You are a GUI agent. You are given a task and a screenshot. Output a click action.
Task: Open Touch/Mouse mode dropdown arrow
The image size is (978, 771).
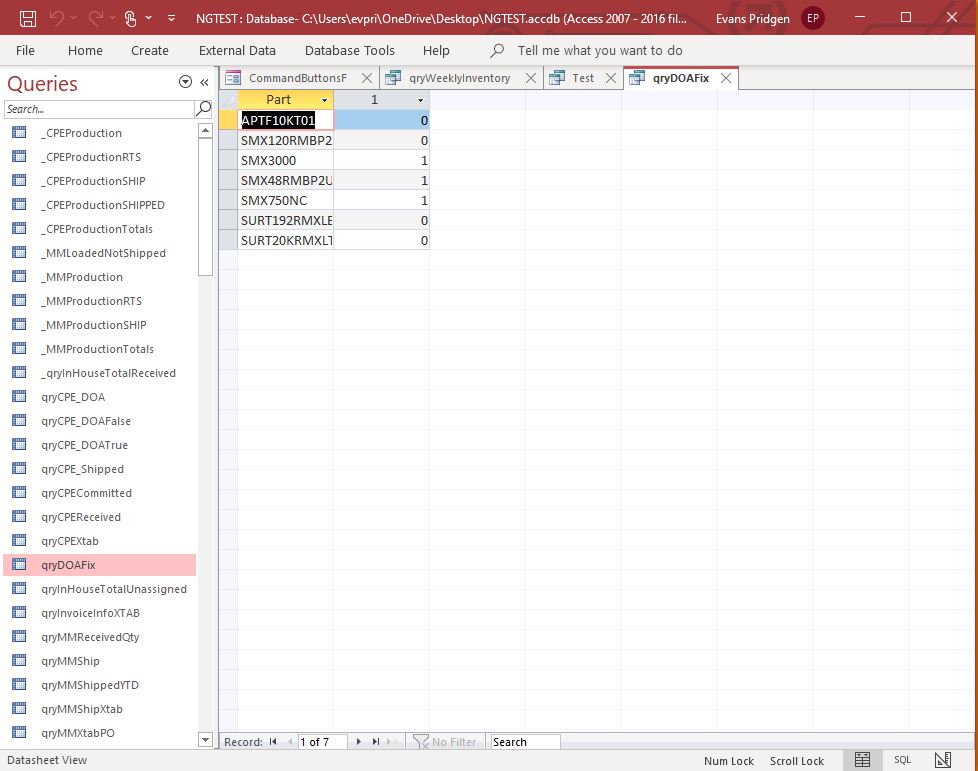(x=148, y=18)
